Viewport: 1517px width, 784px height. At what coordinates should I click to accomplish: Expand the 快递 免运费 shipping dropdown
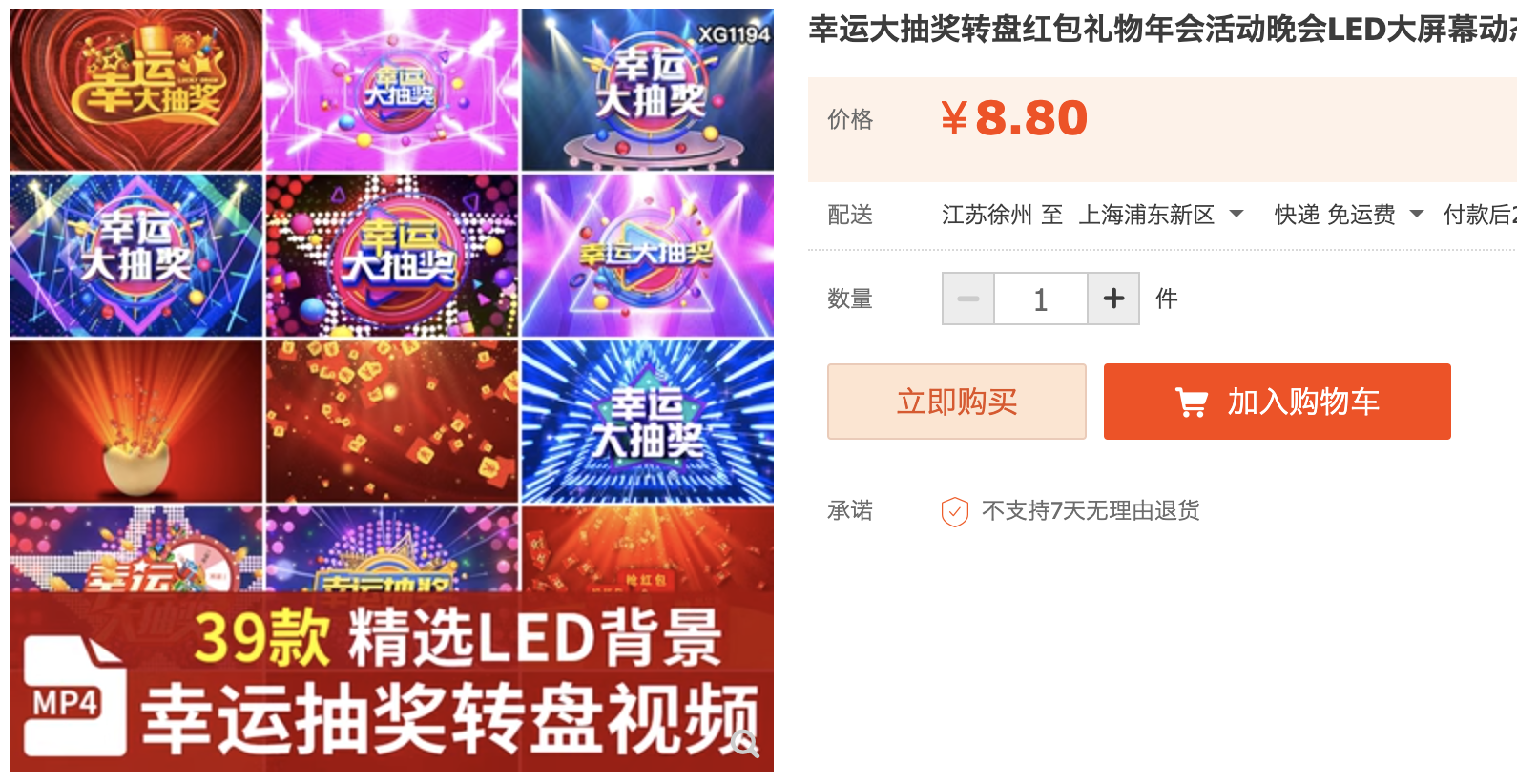[1349, 215]
